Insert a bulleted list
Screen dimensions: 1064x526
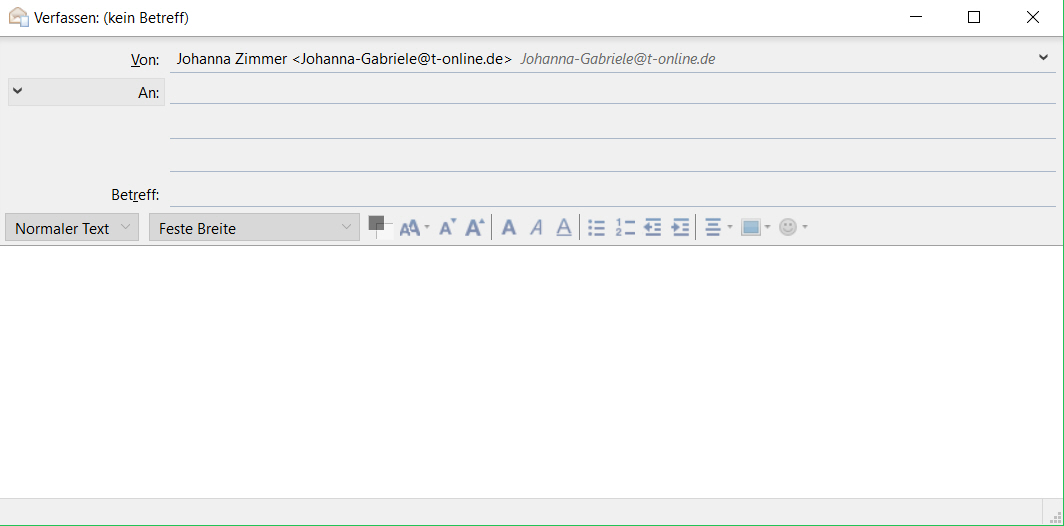[x=596, y=227]
